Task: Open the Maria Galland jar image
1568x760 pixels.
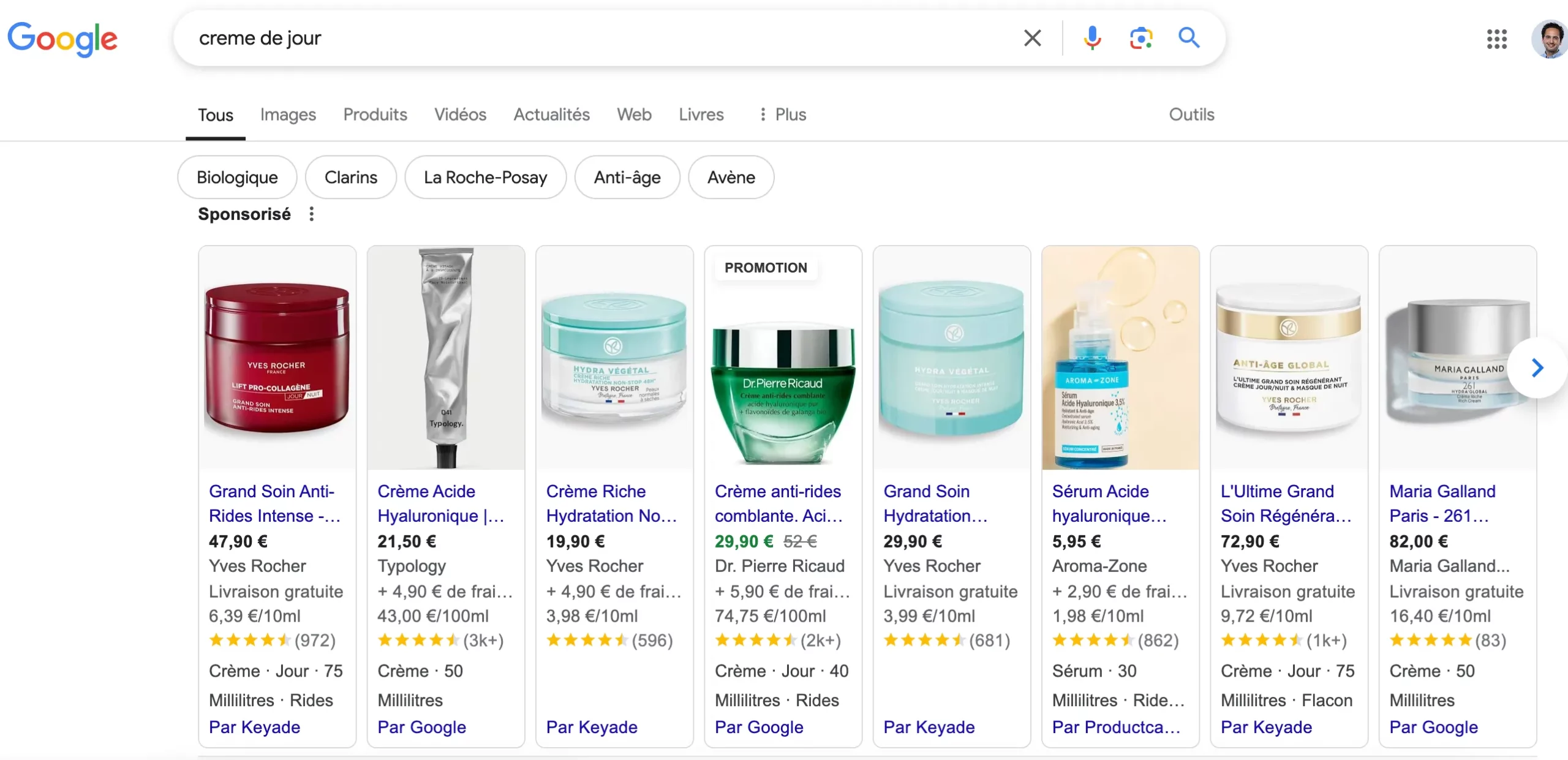Action: tap(1458, 358)
